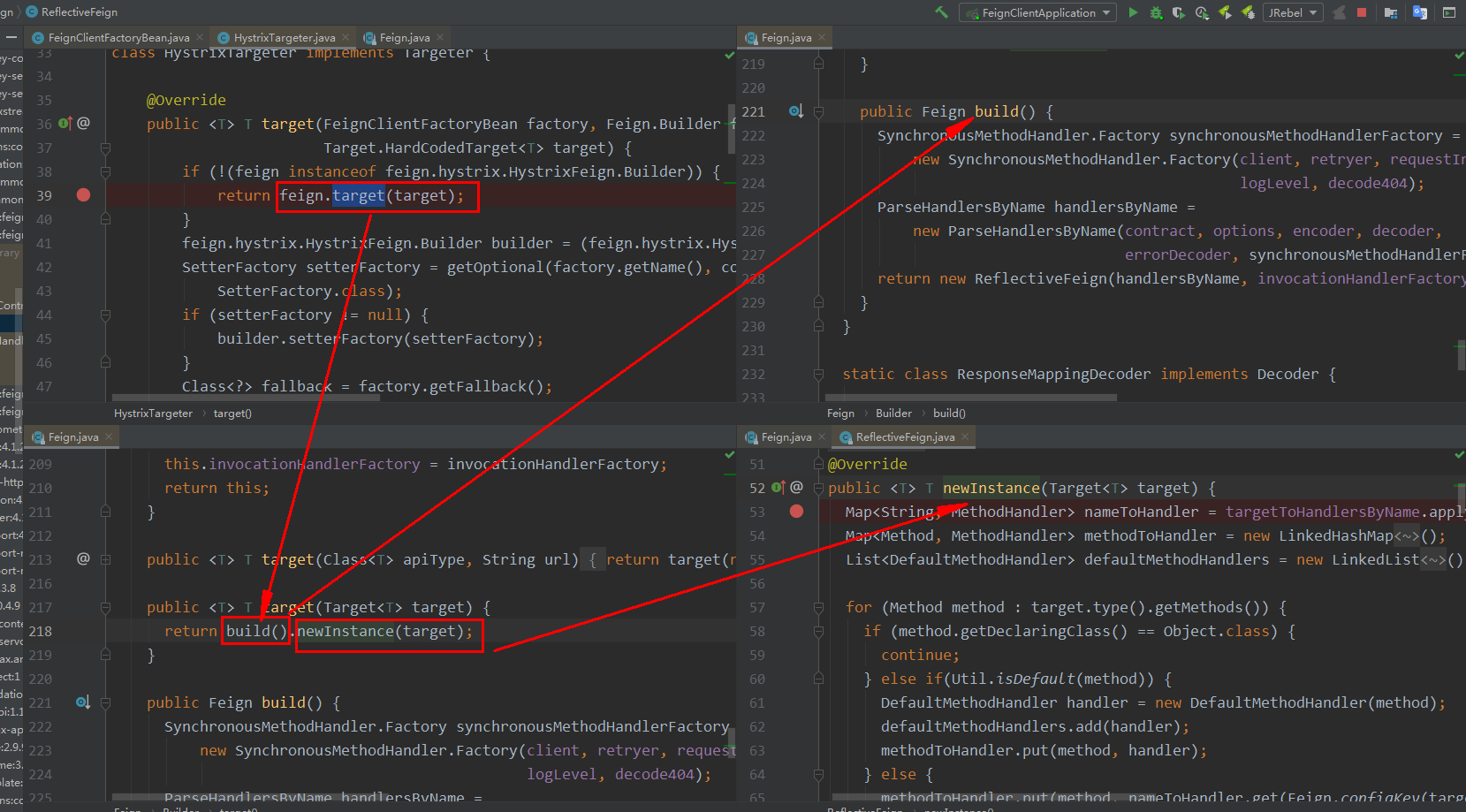
Task: Collapse the if-block fold at line 38
Action: click(x=105, y=171)
